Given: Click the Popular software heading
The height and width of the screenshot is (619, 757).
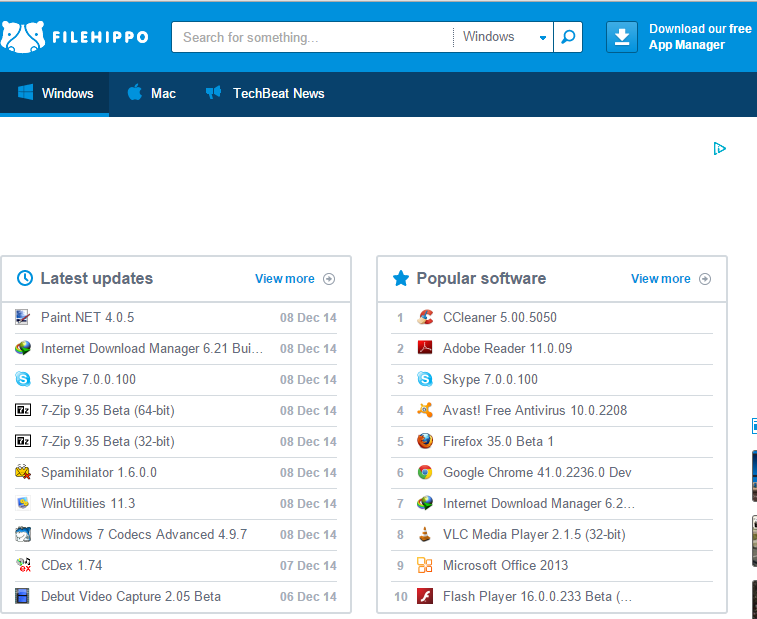Looking at the screenshot, I should (x=481, y=278).
